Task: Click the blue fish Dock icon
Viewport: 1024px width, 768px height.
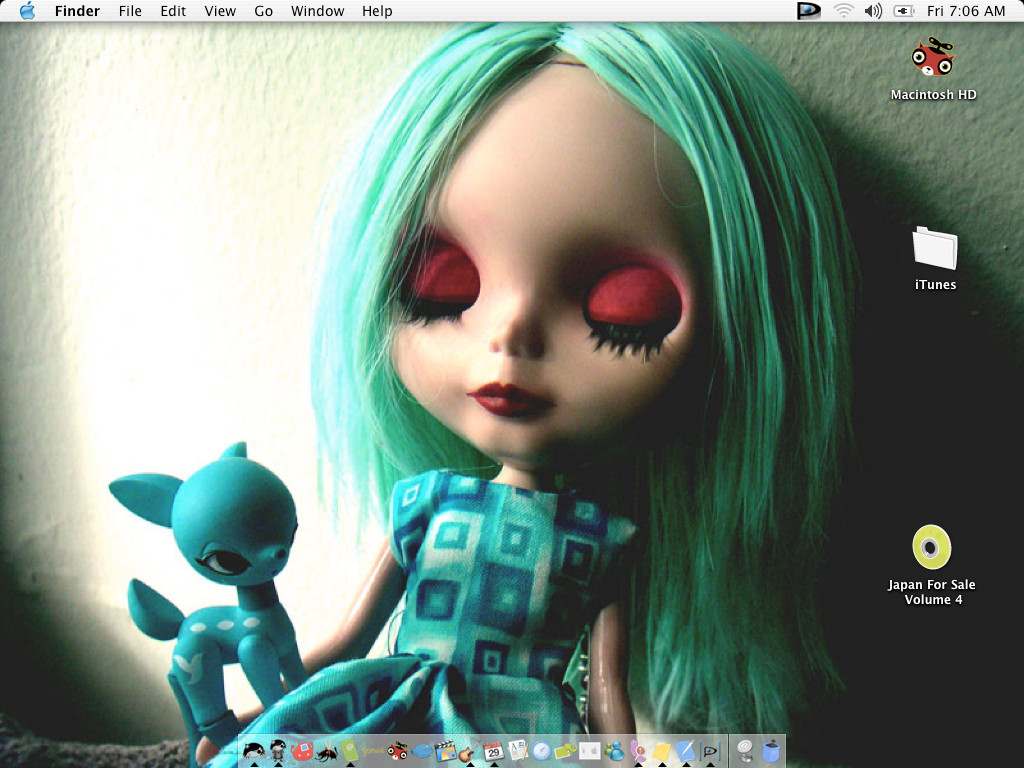Action: [x=422, y=752]
